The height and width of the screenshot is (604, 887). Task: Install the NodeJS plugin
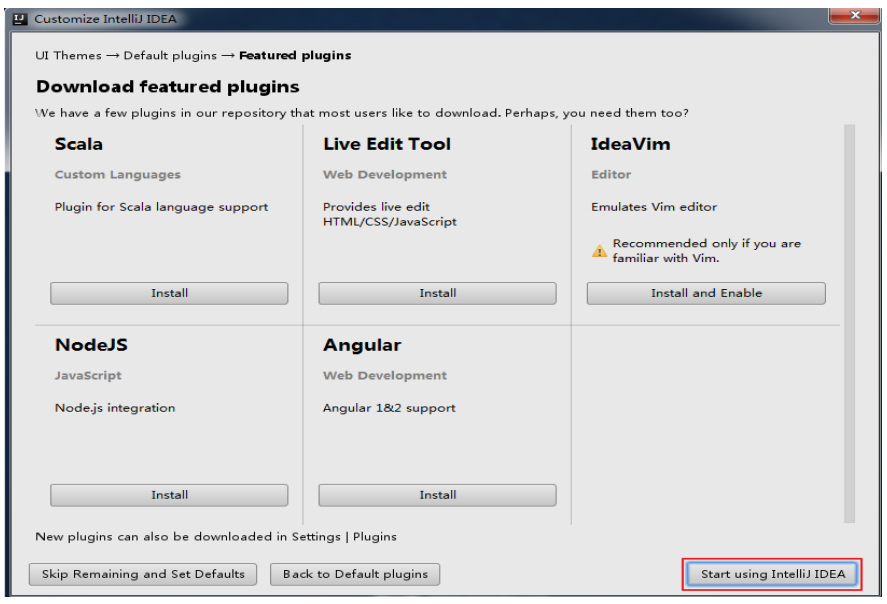pyautogui.click(x=169, y=495)
